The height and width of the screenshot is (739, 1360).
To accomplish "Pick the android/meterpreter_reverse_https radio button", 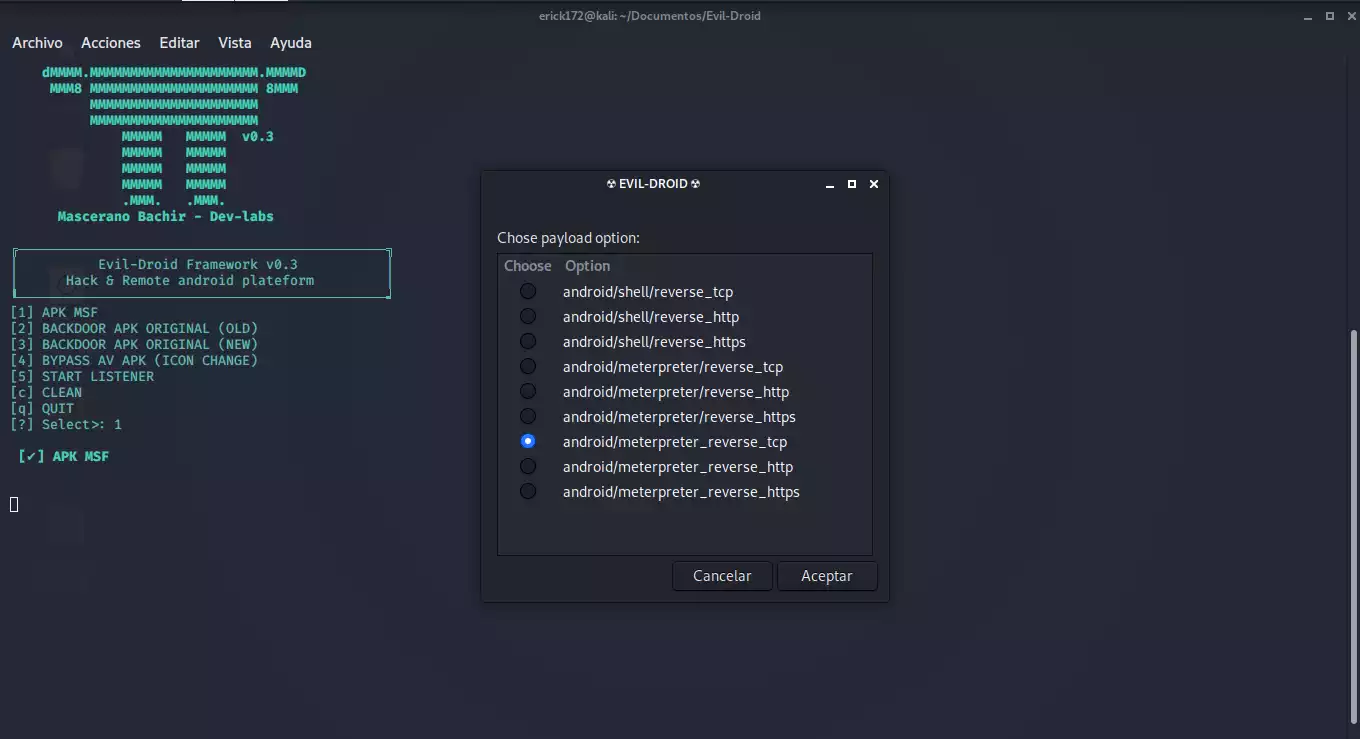I will (x=528, y=491).
